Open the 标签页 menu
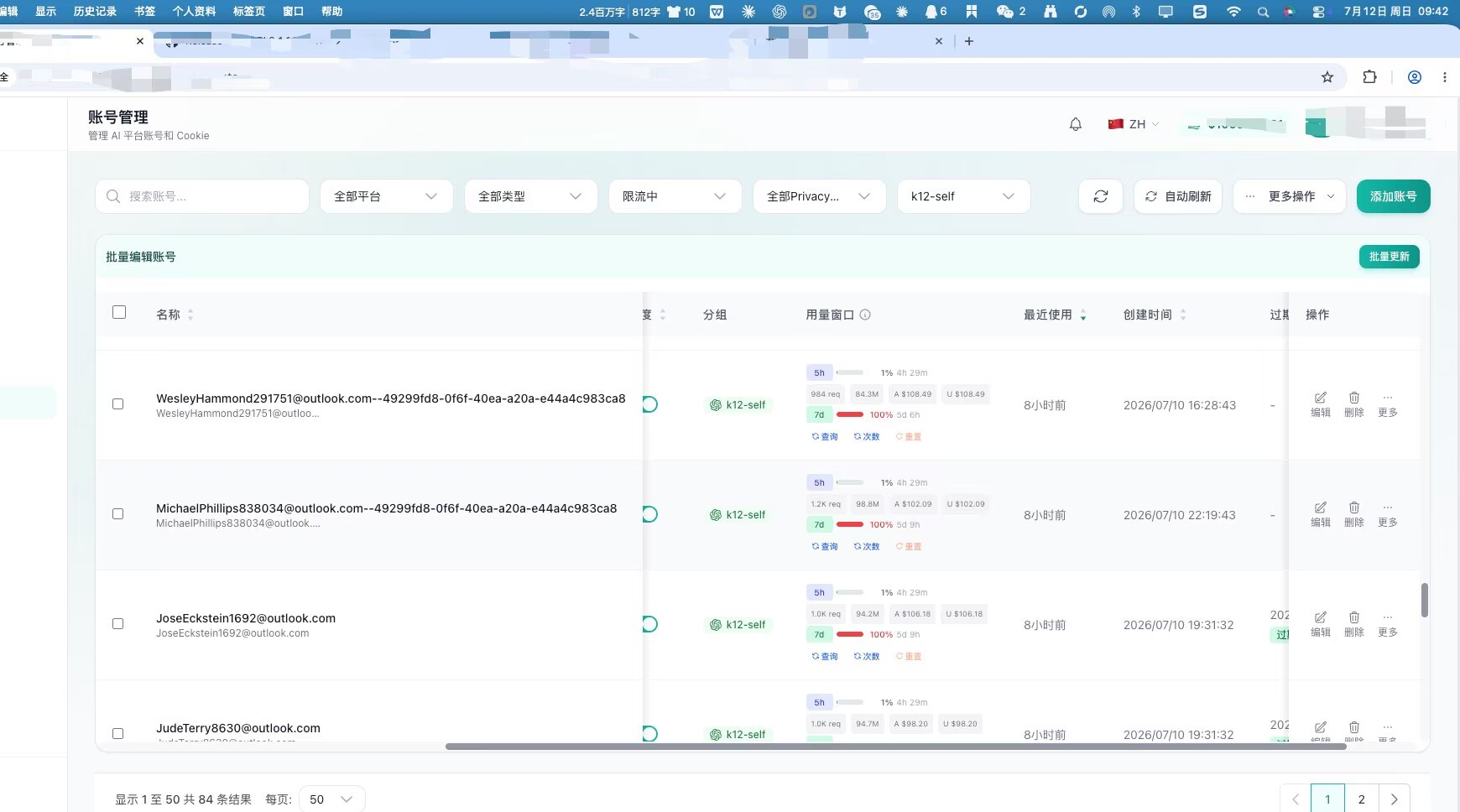Viewport: 1460px width, 812px height. point(249,12)
